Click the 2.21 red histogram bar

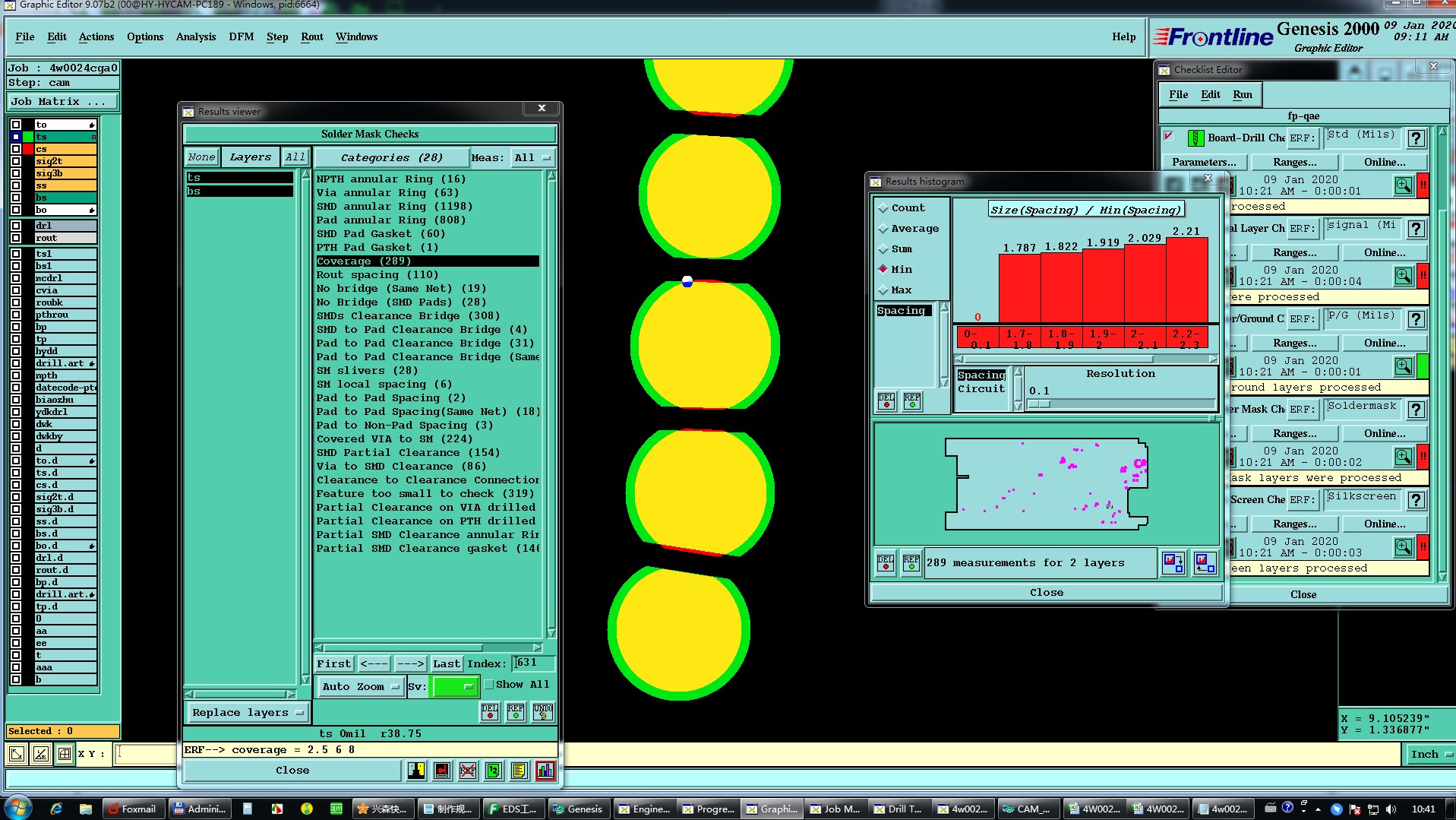tap(1186, 280)
